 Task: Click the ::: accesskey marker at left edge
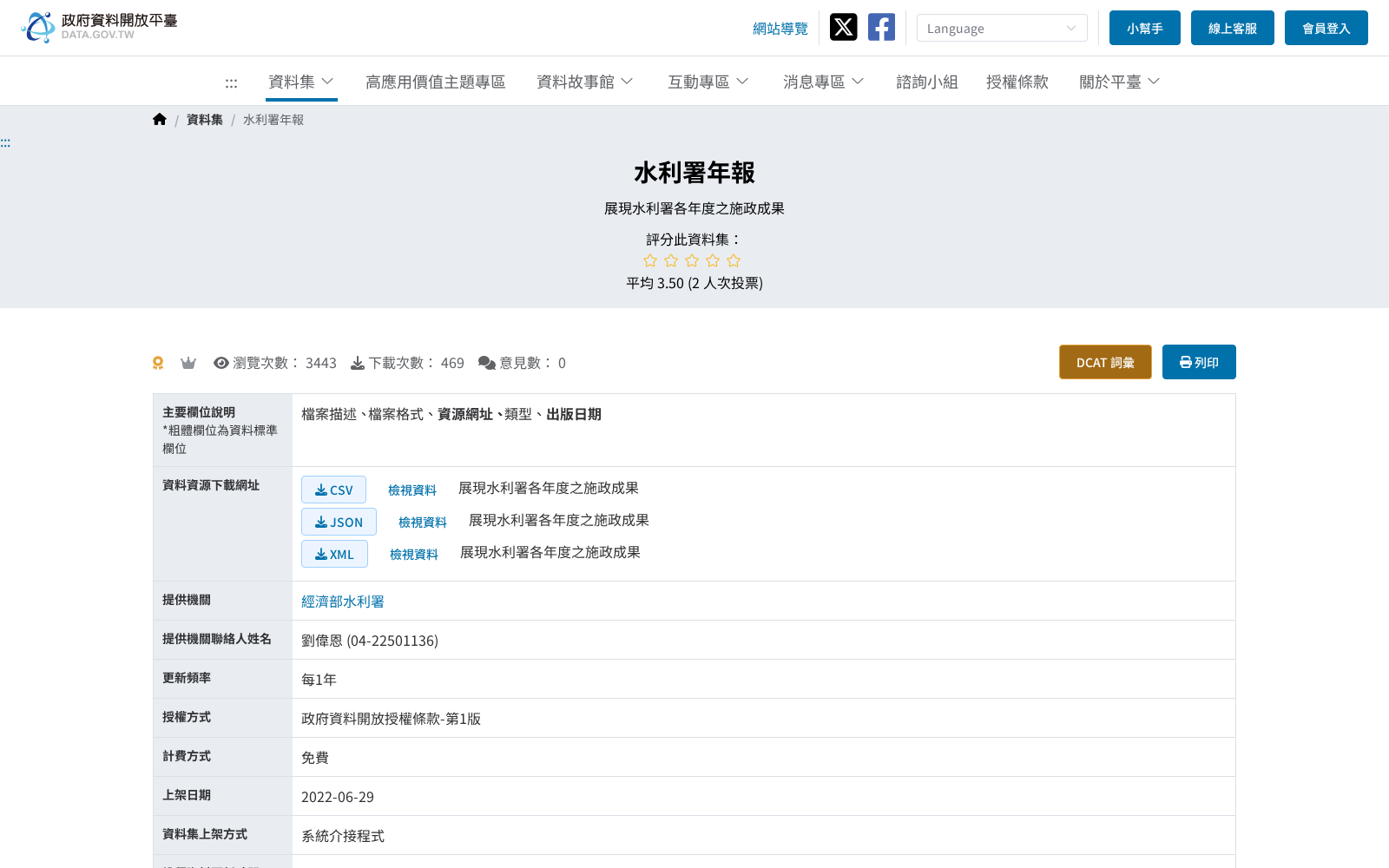pyautogui.click(x=5, y=142)
